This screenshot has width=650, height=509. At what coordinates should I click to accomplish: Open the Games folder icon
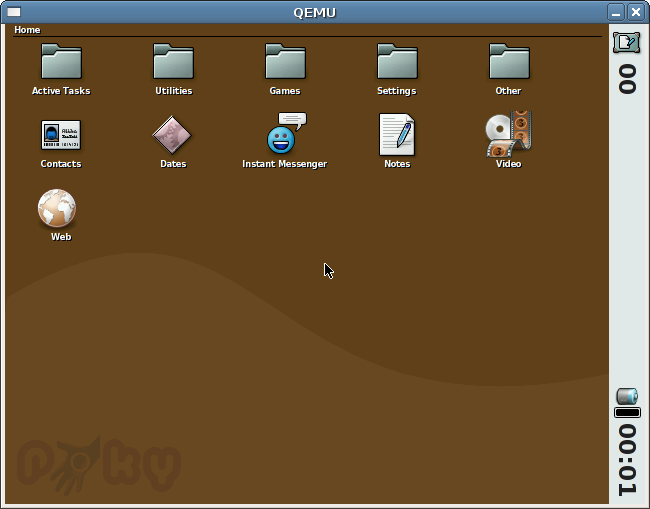285,61
